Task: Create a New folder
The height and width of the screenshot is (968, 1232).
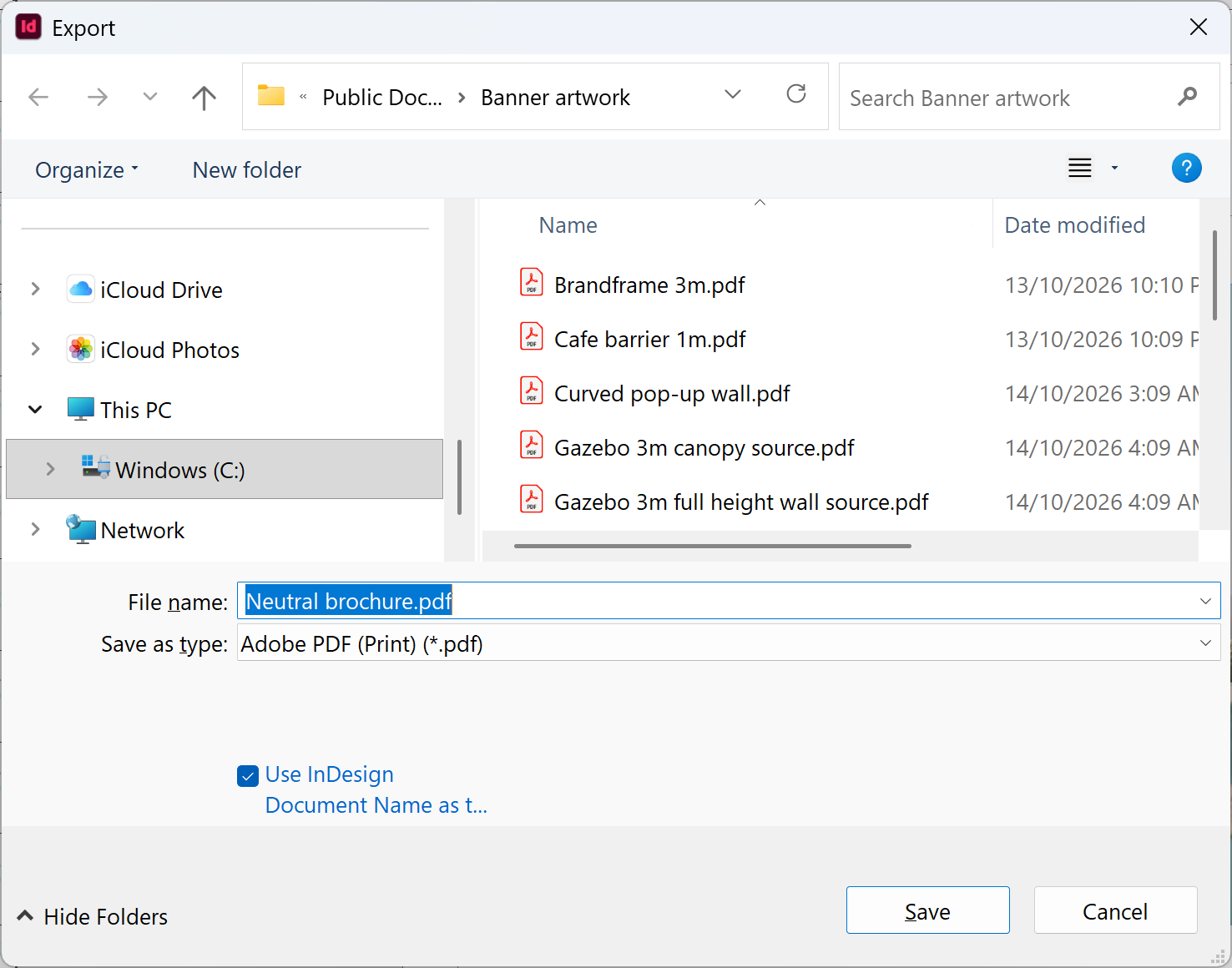Action: 247,170
